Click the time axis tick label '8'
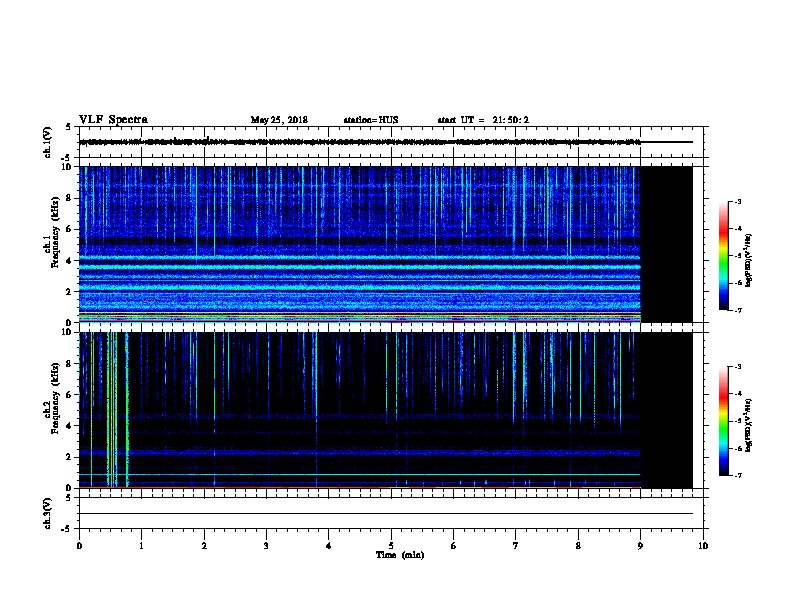 [578, 546]
